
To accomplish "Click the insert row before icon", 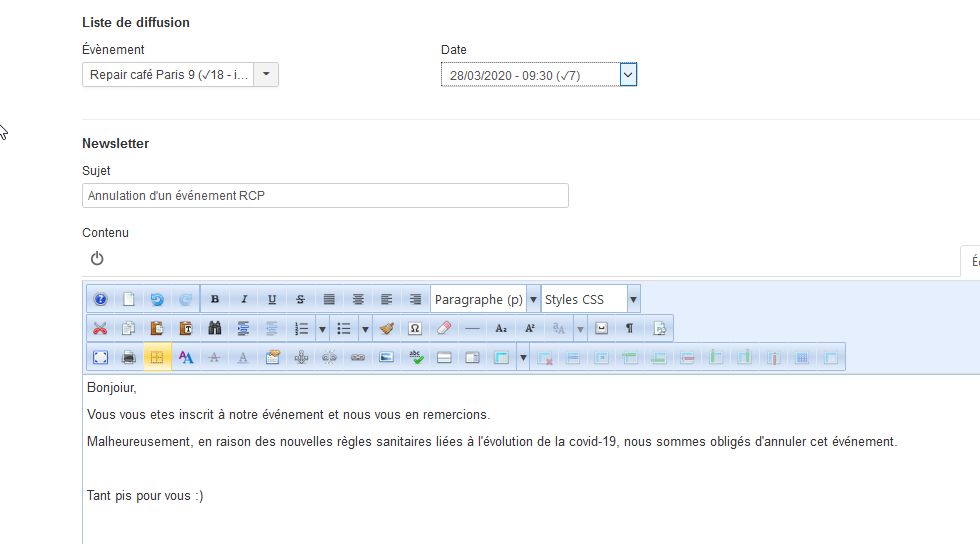I will point(630,358).
